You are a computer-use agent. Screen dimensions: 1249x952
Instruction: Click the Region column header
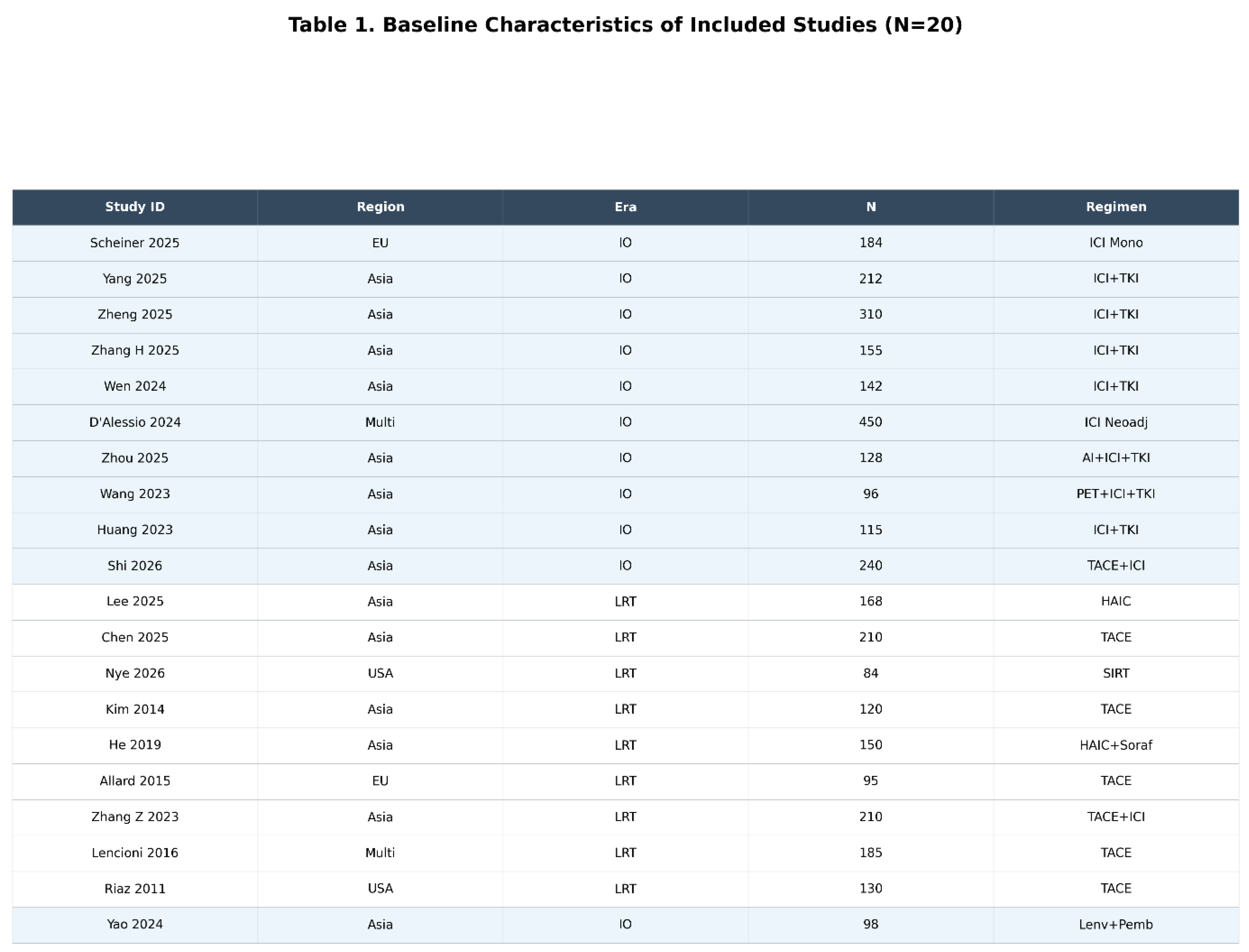380,207
